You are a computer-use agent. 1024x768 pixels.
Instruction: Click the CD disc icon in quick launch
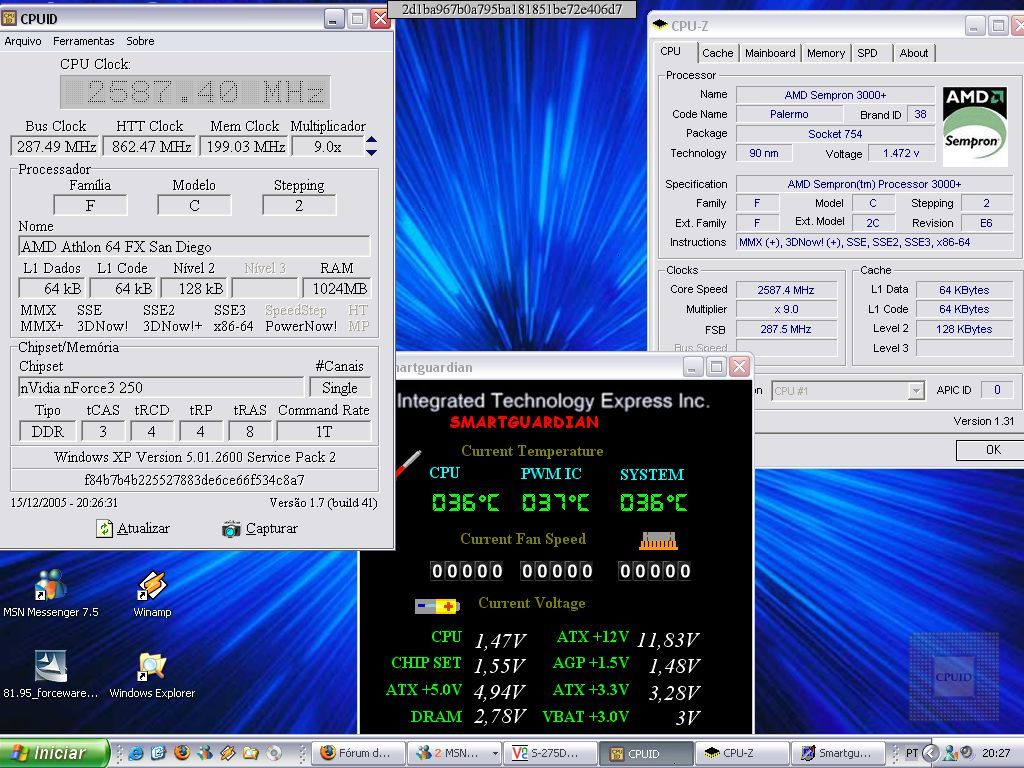pyautogui.click(x=274, y=753)
